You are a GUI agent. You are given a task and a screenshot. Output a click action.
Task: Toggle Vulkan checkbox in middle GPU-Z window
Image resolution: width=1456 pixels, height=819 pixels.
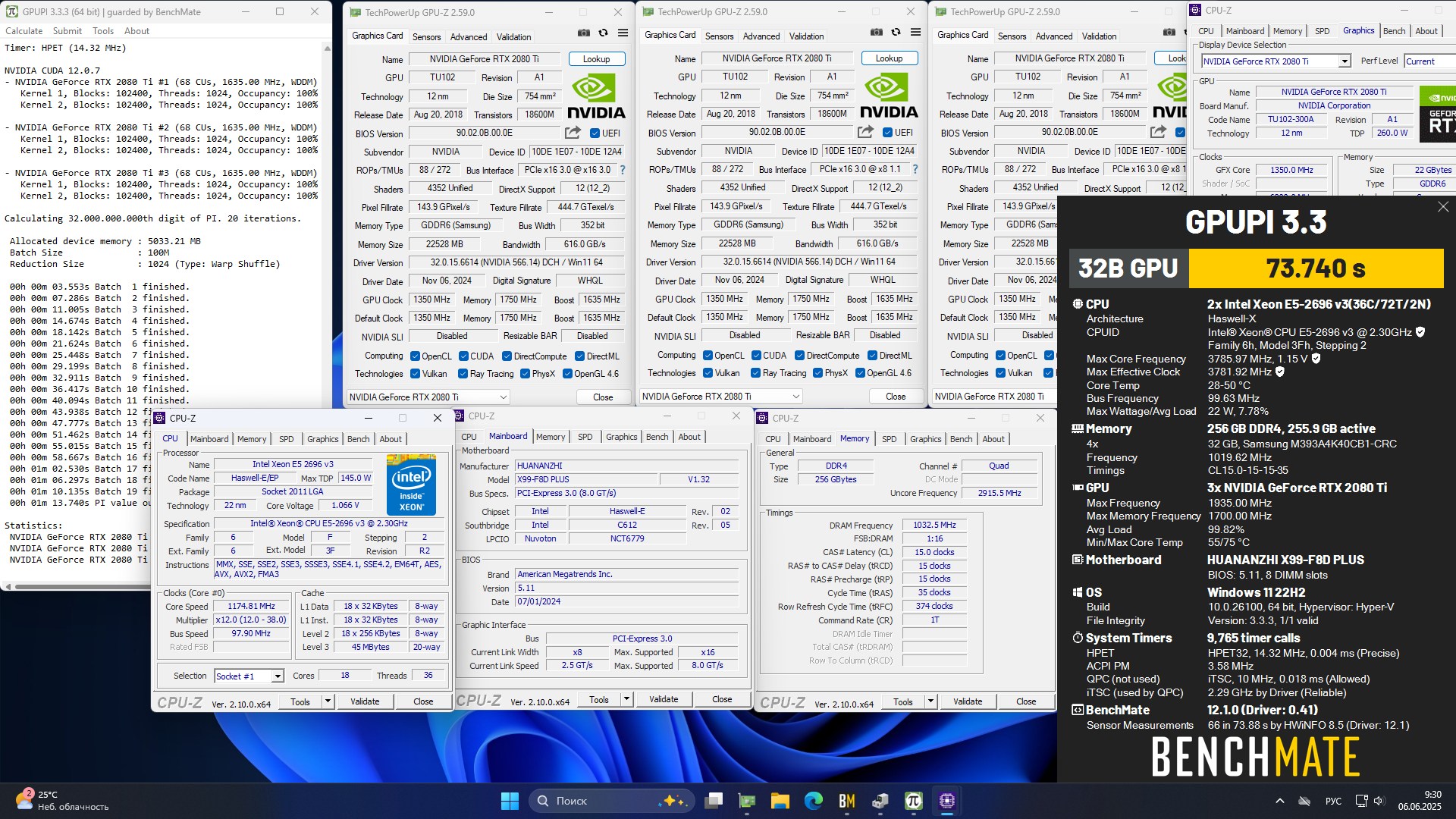(708, 373)
